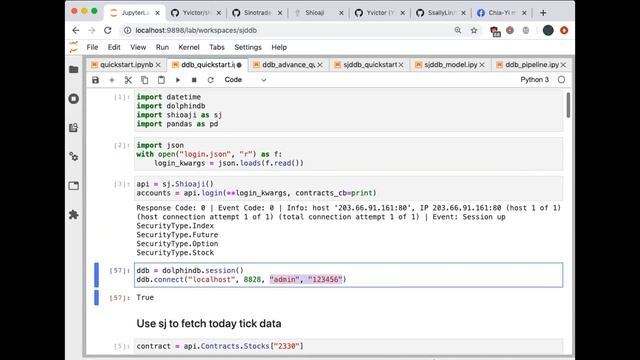The height and width of the screenshot is (360, 640).
Task: Click into the import datetime code cell
Action: [x=349, y=111]
